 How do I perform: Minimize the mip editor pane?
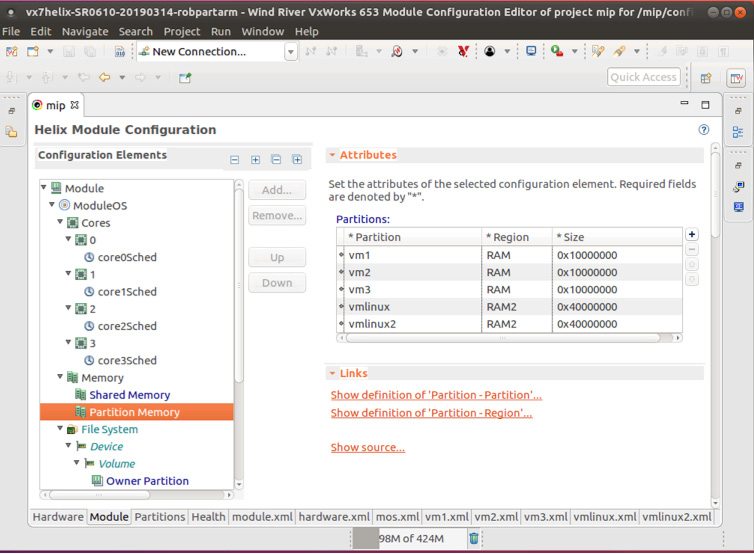[684, 104]
